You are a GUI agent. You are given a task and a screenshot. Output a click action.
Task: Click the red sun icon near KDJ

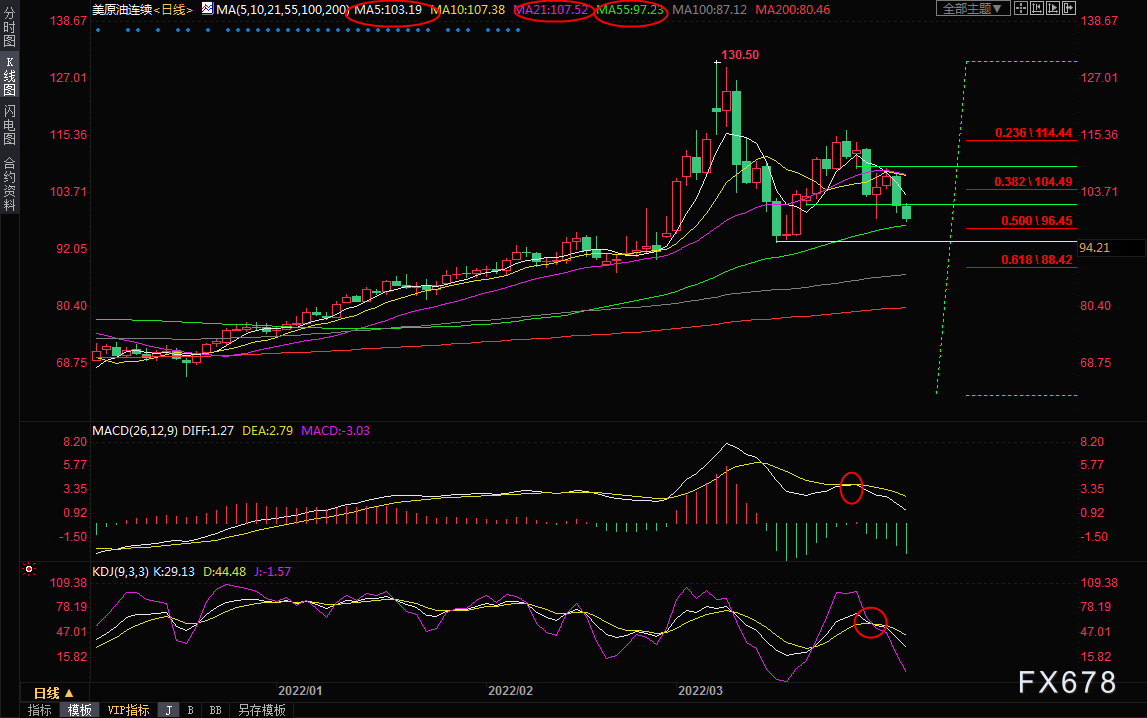point(29,569)
